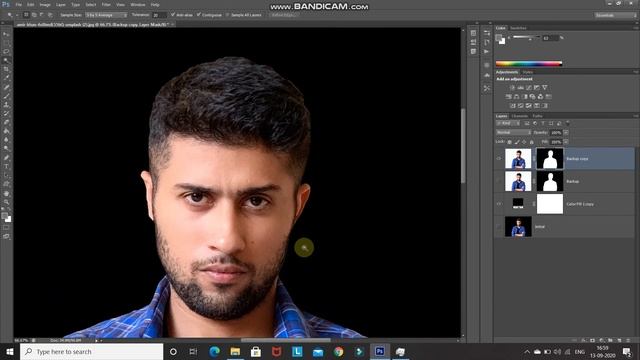Select the Horizontal Type tool

(x=6, y=166)
